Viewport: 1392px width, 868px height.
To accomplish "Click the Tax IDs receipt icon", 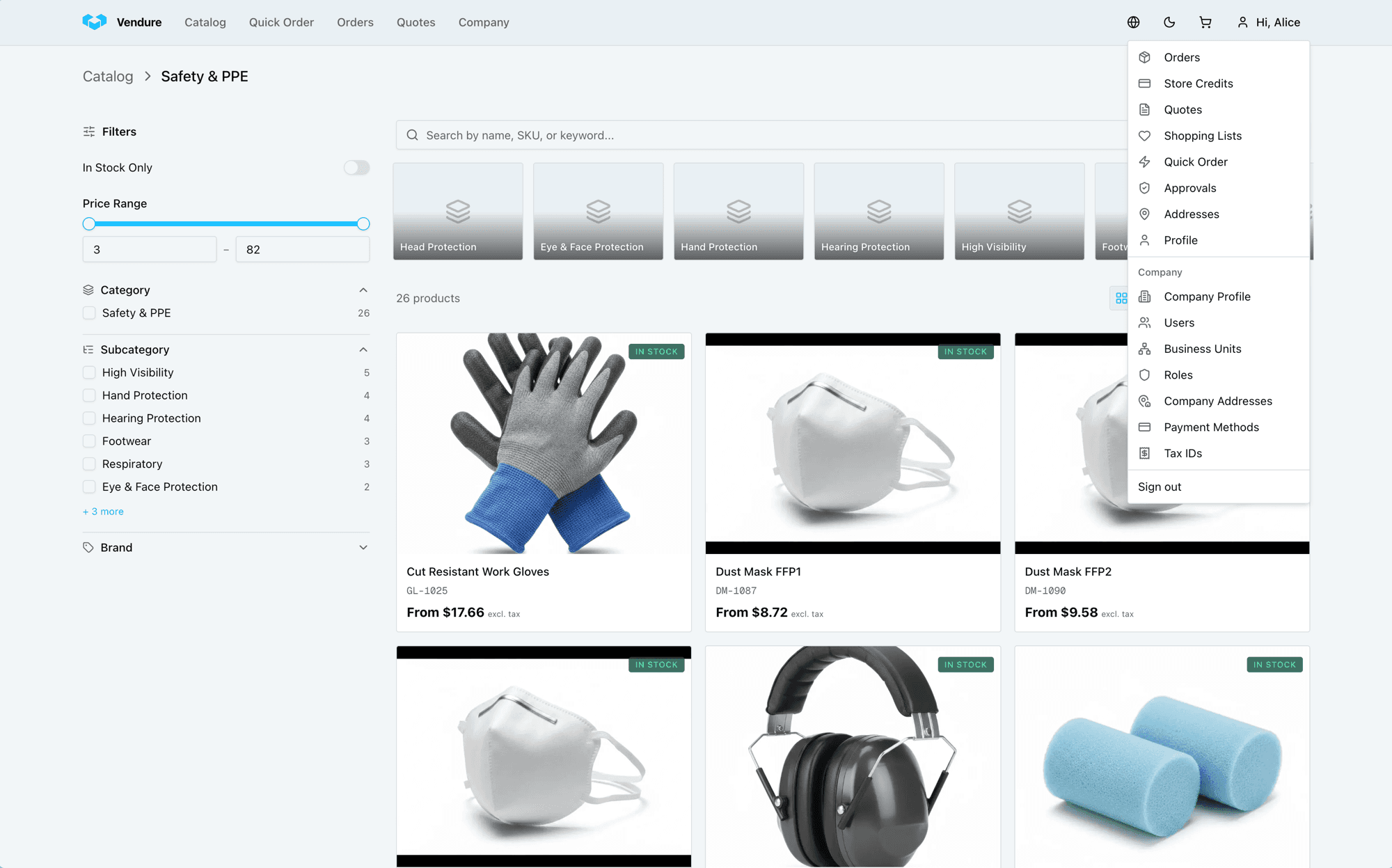I will coord(1144,453).
